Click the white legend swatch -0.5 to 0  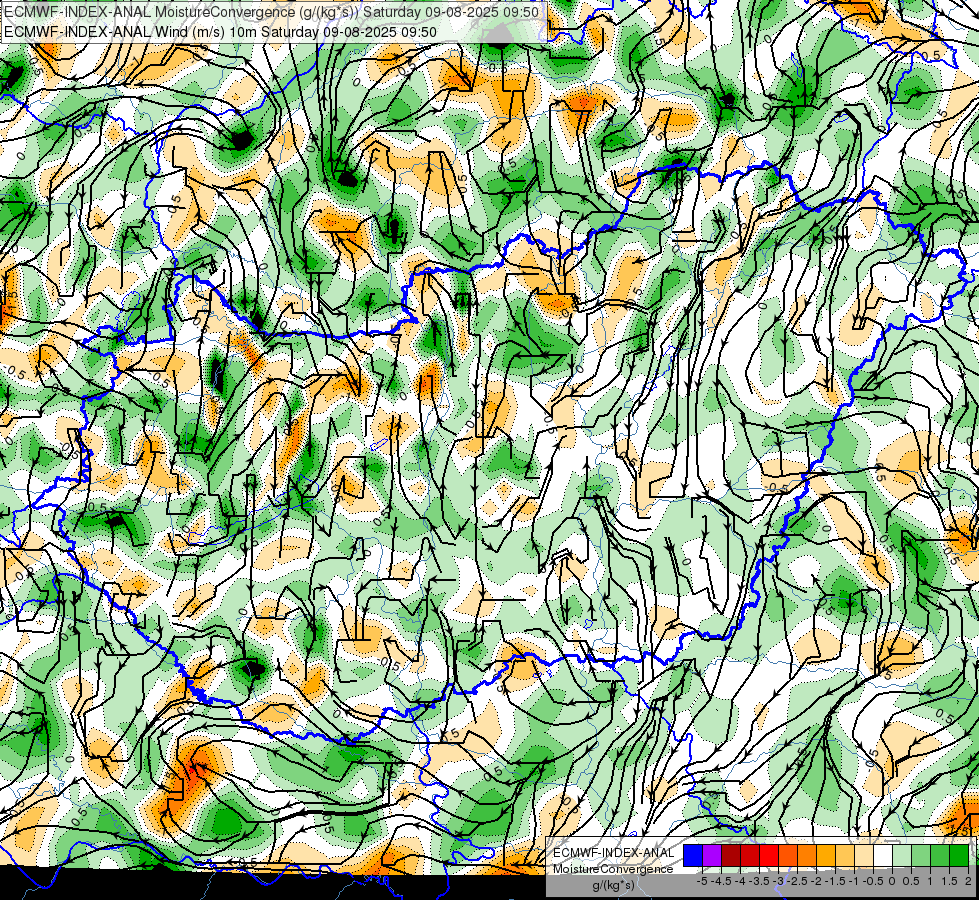pos(883,855)
